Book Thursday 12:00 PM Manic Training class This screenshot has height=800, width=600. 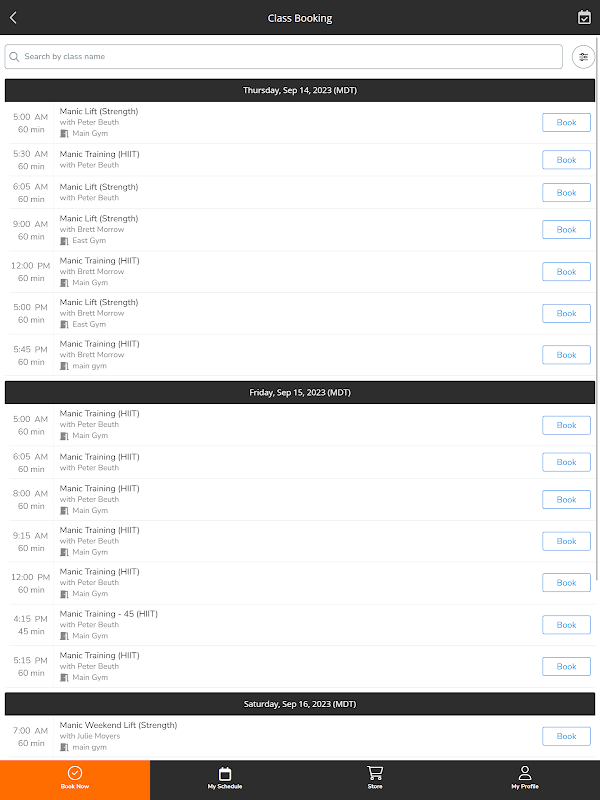(566, 272)
